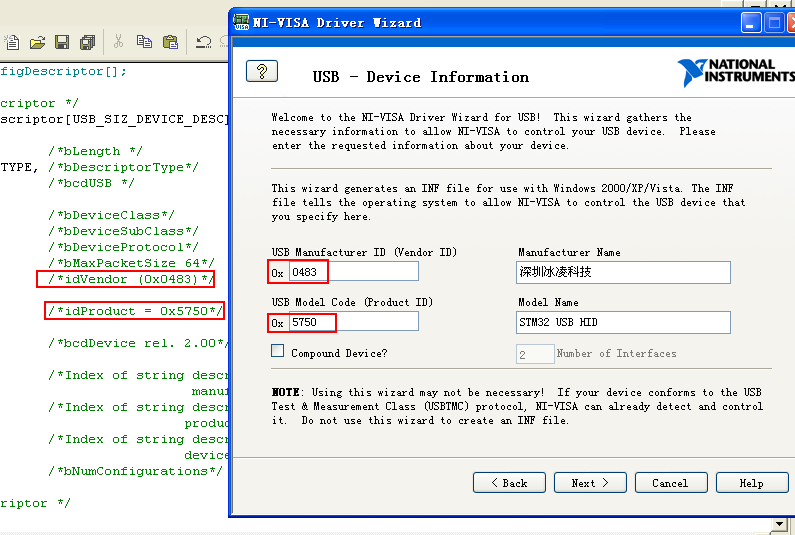Screen dimensions: 795x535
Task: Click the Paste clipboard toolbar icon
Action: click(x=170, y=42)
